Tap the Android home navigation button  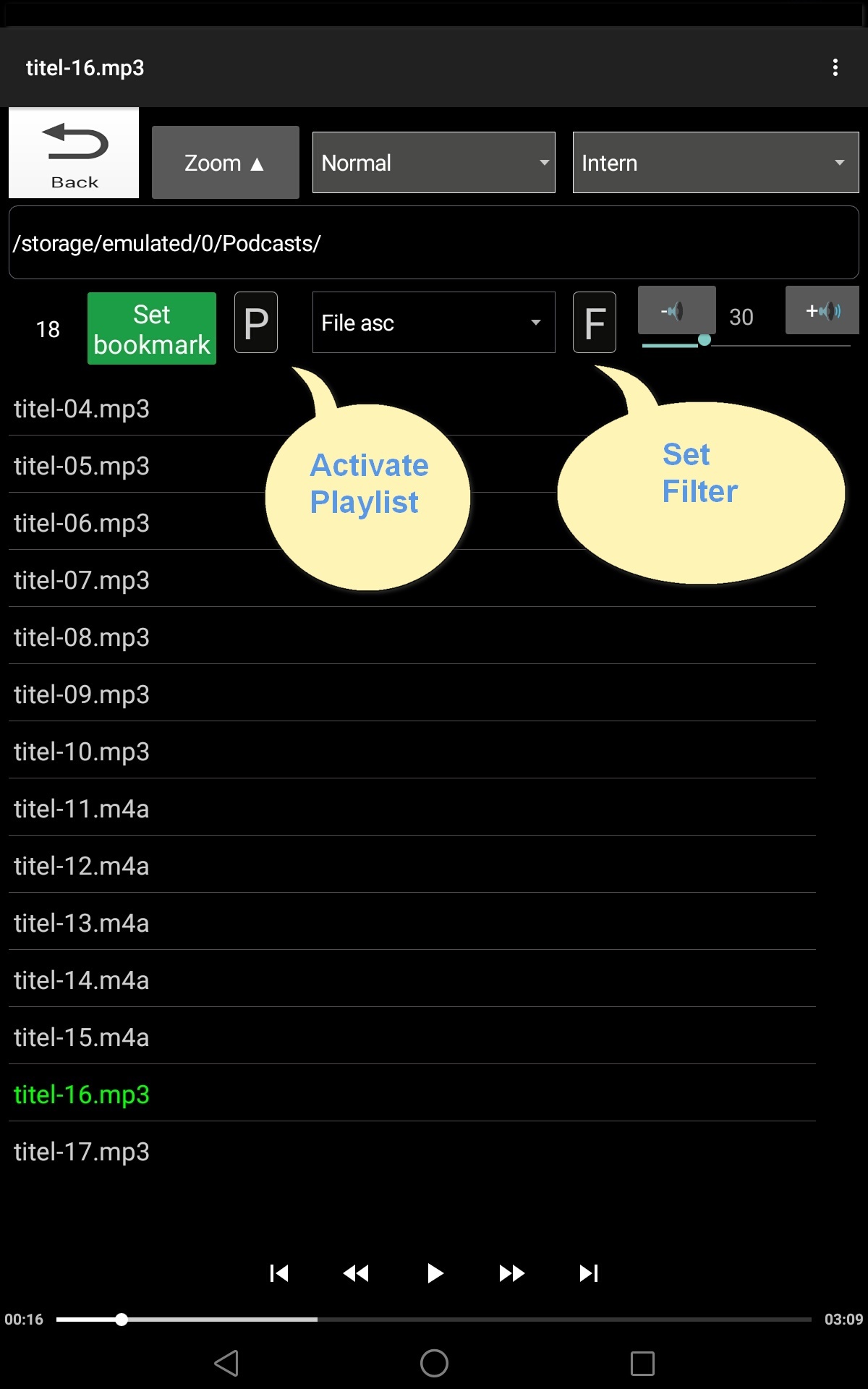434,1363
